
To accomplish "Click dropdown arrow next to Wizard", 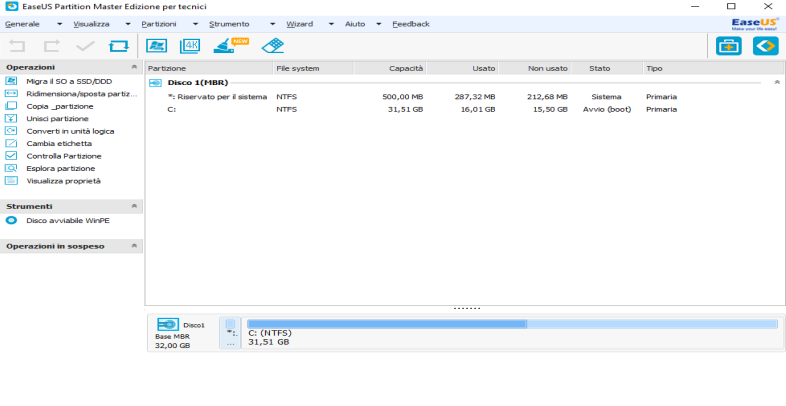I will coord(331,24).
